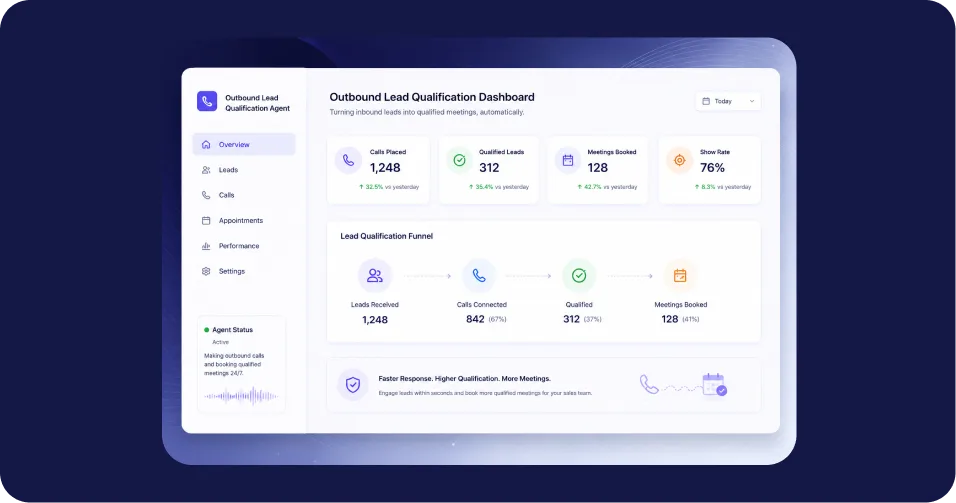Expand the Today dropdown chevron arrow
The height and width of the screenshot is (503, 956).
[752, 101]
